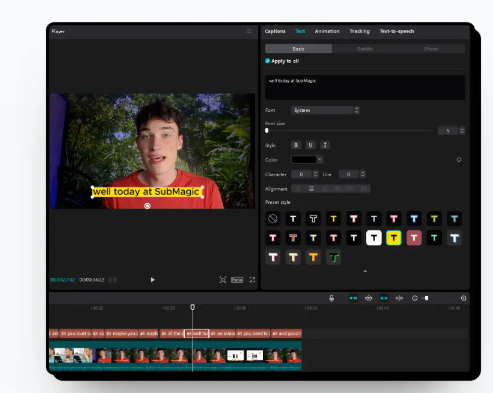Screen dimensions: 493x393
Task: Select the no-style preset icon
Action: click(x=273, y=219)
